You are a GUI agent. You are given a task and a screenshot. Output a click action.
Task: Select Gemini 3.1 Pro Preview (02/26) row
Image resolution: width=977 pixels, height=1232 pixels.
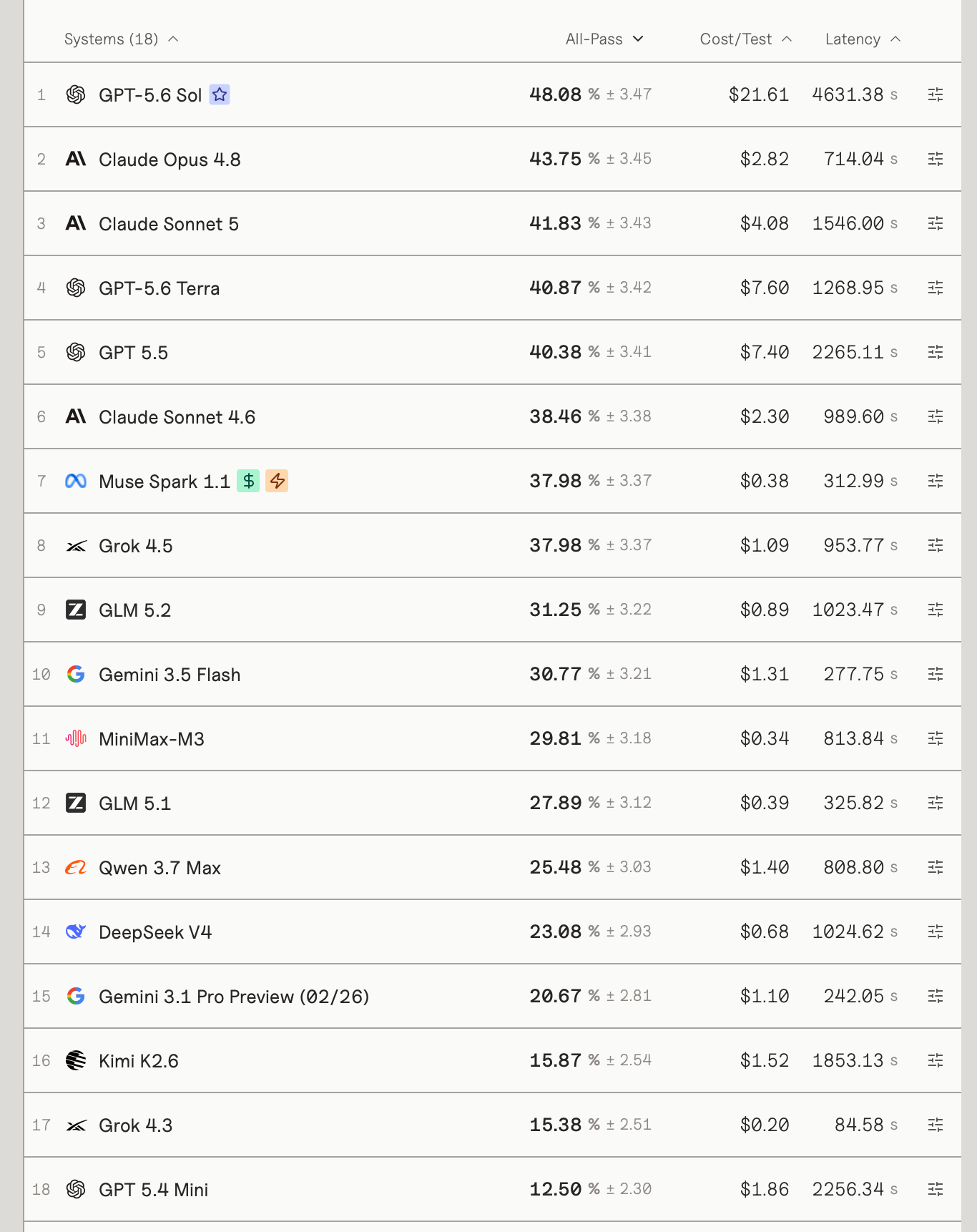(x=493, y=996)
